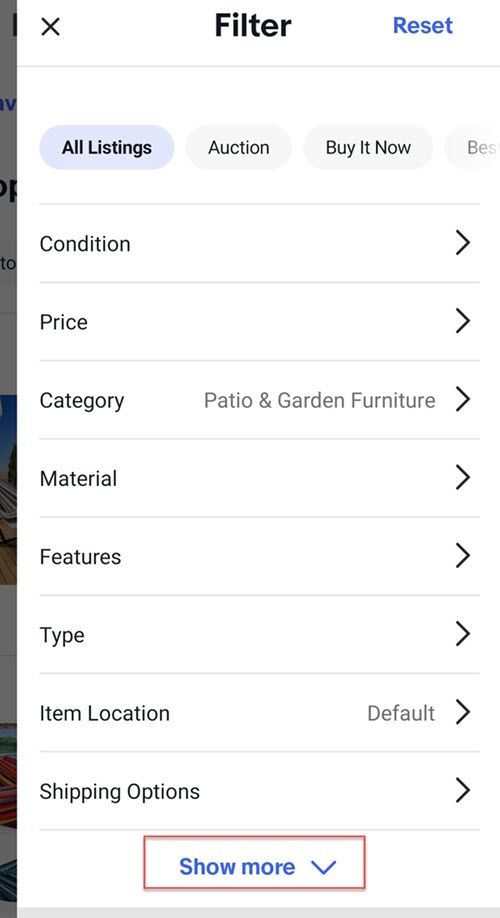Expand more filters with Show more
This screenshot has width=500, height=918.
255,866
